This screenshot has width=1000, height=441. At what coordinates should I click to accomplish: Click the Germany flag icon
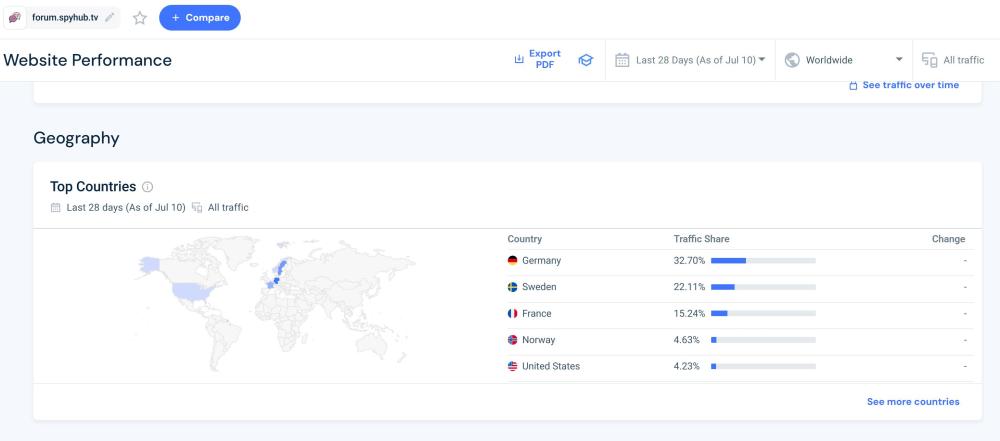tap(513, 261)
